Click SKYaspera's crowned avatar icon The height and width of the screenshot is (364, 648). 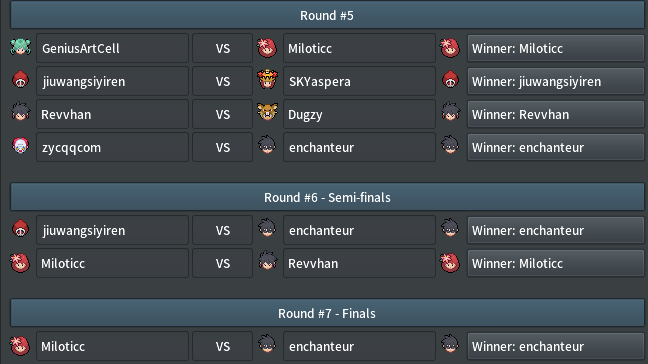pyautogui.click(x=267, y=79)
